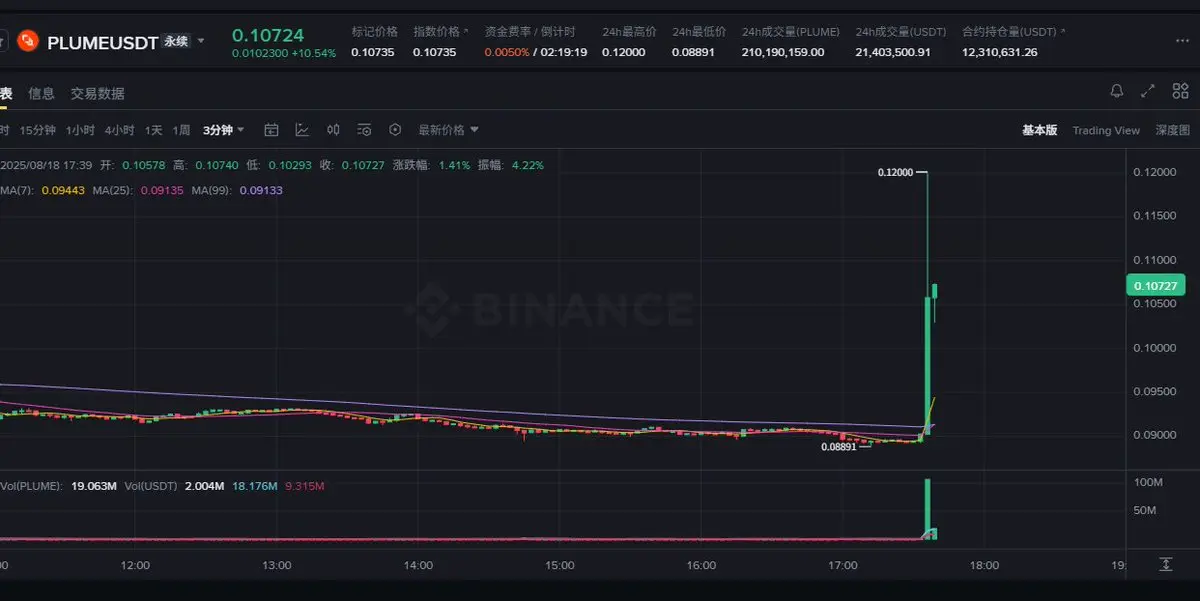The height and width of the screenshot is (601, 1200).
Task: Switch to the 交易数据 tab
Action: click(x=97, y=93)
